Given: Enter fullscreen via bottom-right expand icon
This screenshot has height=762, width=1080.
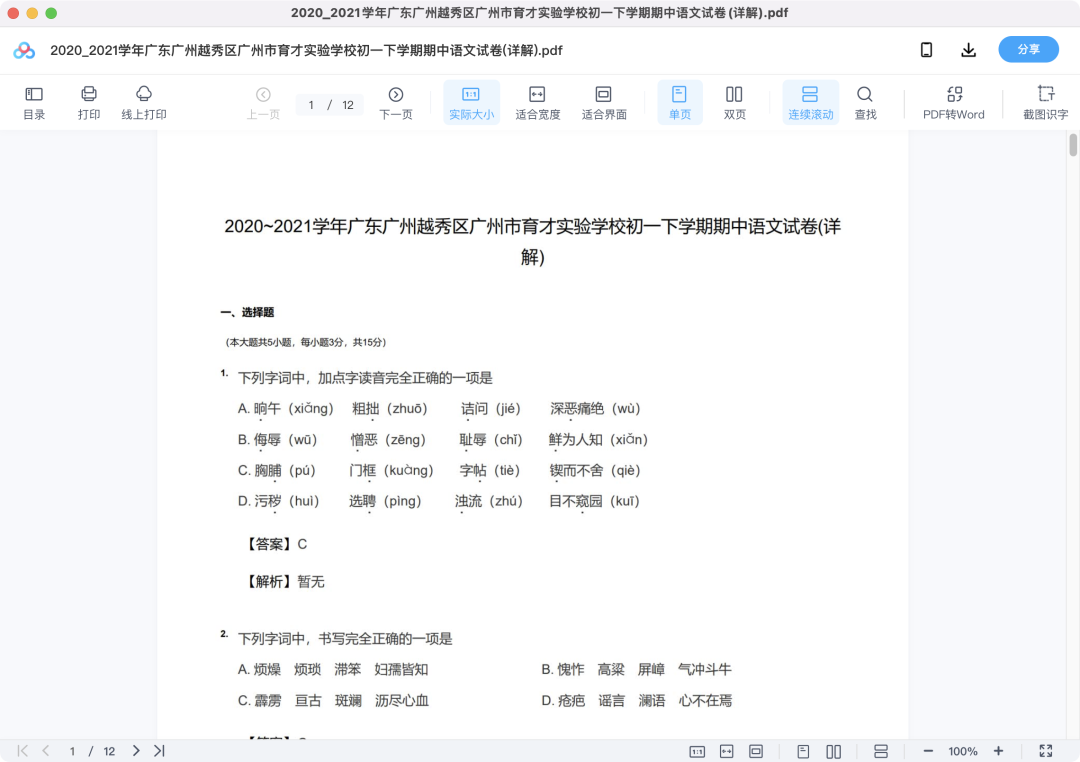Looking at the screenshot, I should 1046,751.
